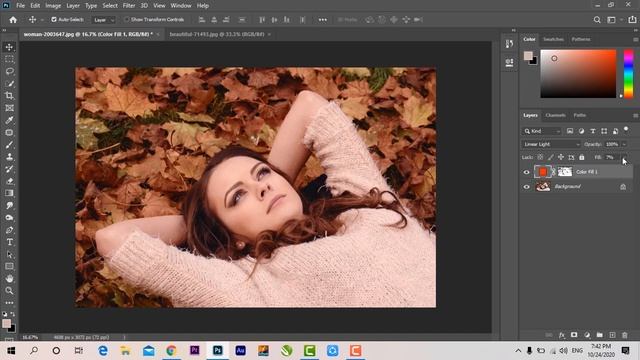Click foreground color swatch in Color panel
The image size is (640, 360).
(x=528, y=56)
